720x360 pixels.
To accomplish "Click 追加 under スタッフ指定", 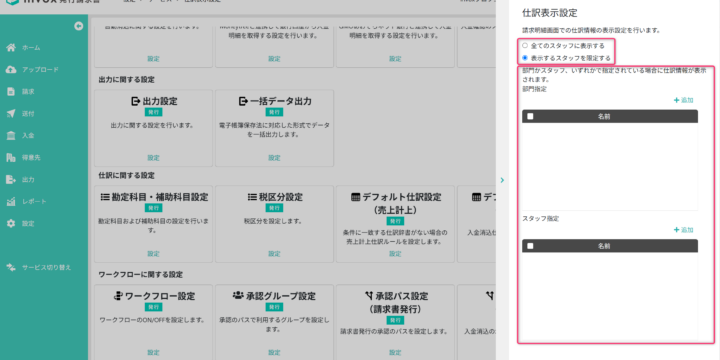I will pyautogui.click(x=683, y=230).
